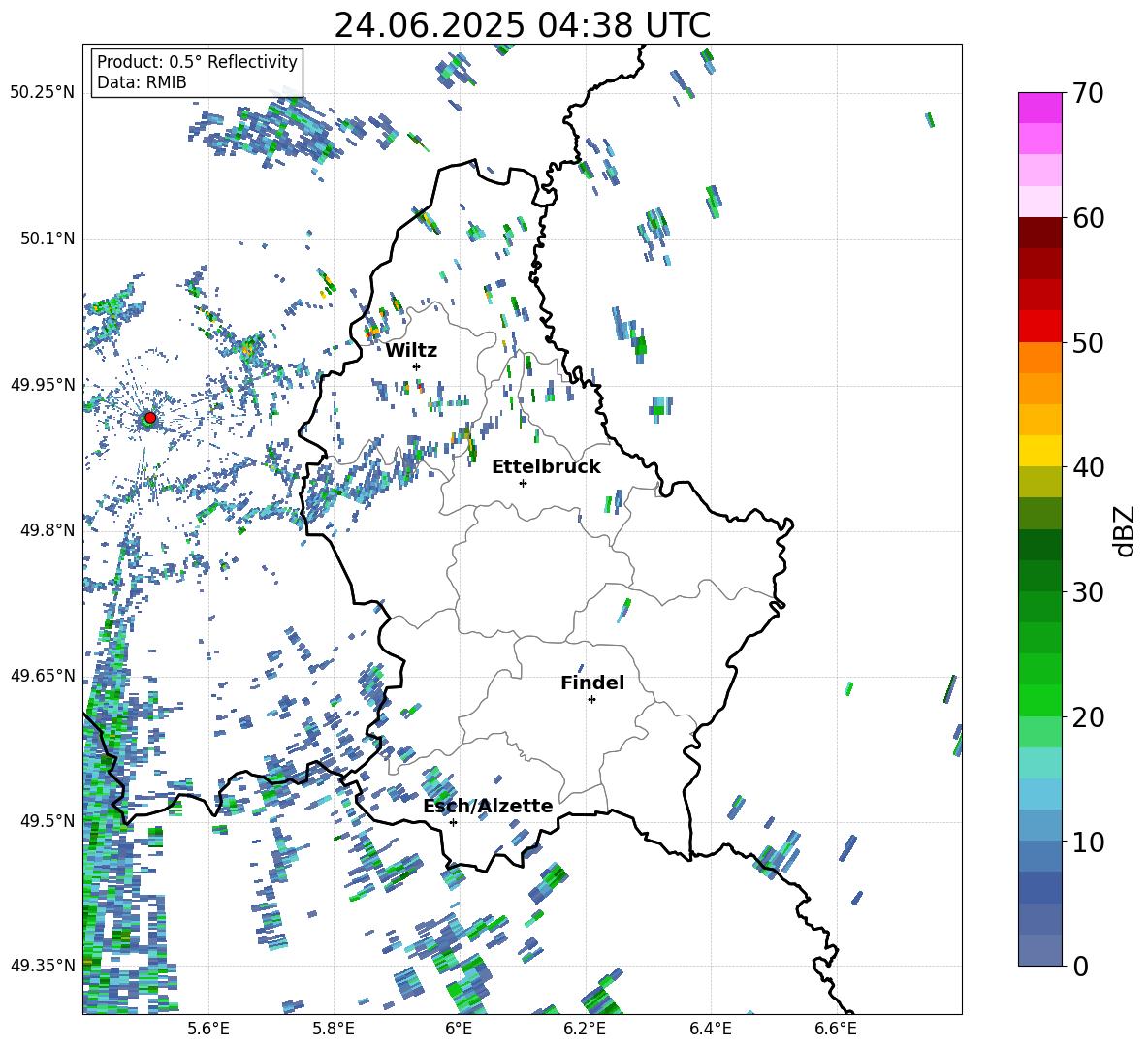Click the title 24.06.2025 04:38 UTC

pos(522,25)
